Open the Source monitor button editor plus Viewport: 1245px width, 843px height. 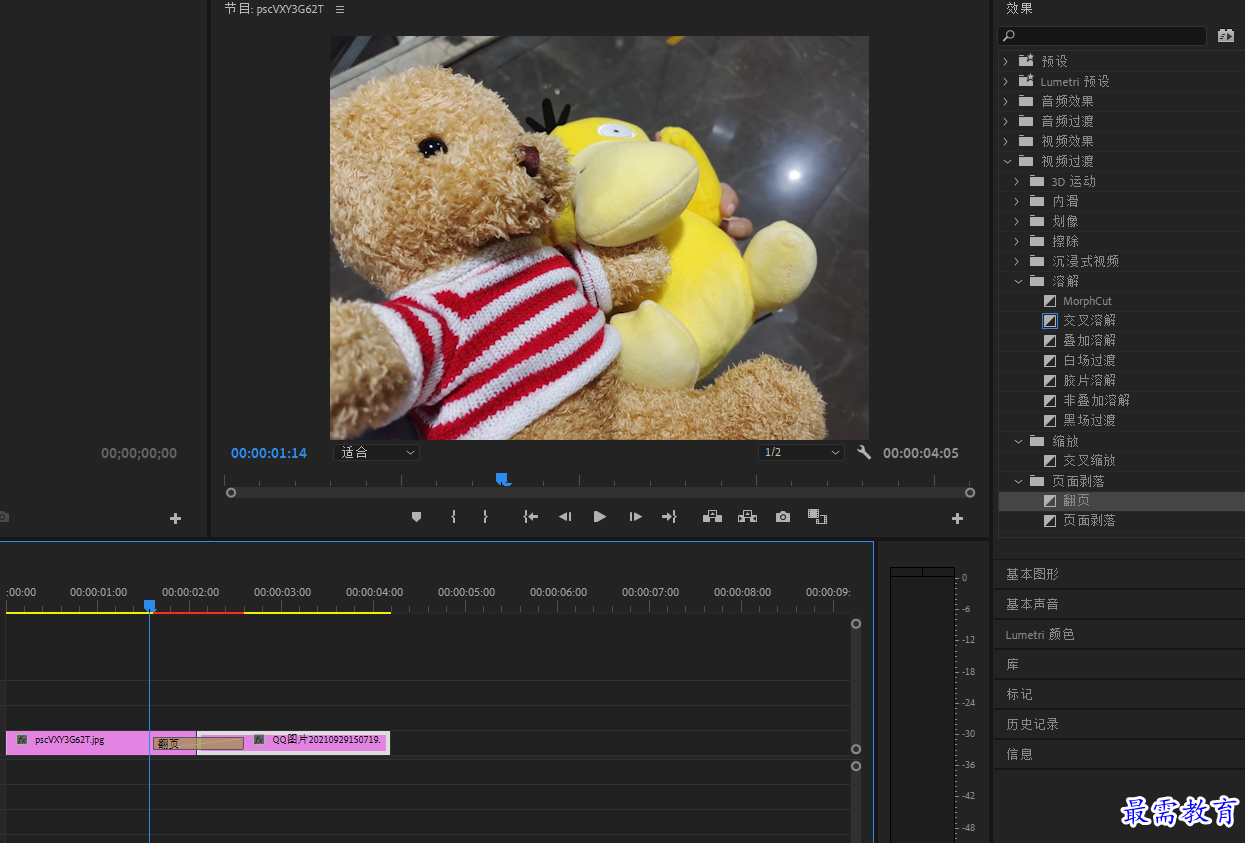pos(176,518)
